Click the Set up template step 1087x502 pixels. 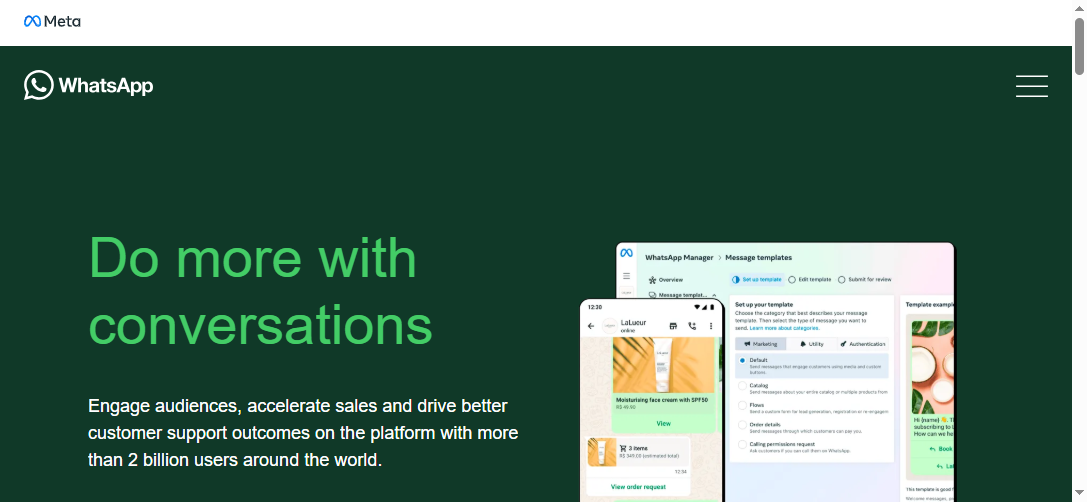pyautogui.click(x=757, y=279)
